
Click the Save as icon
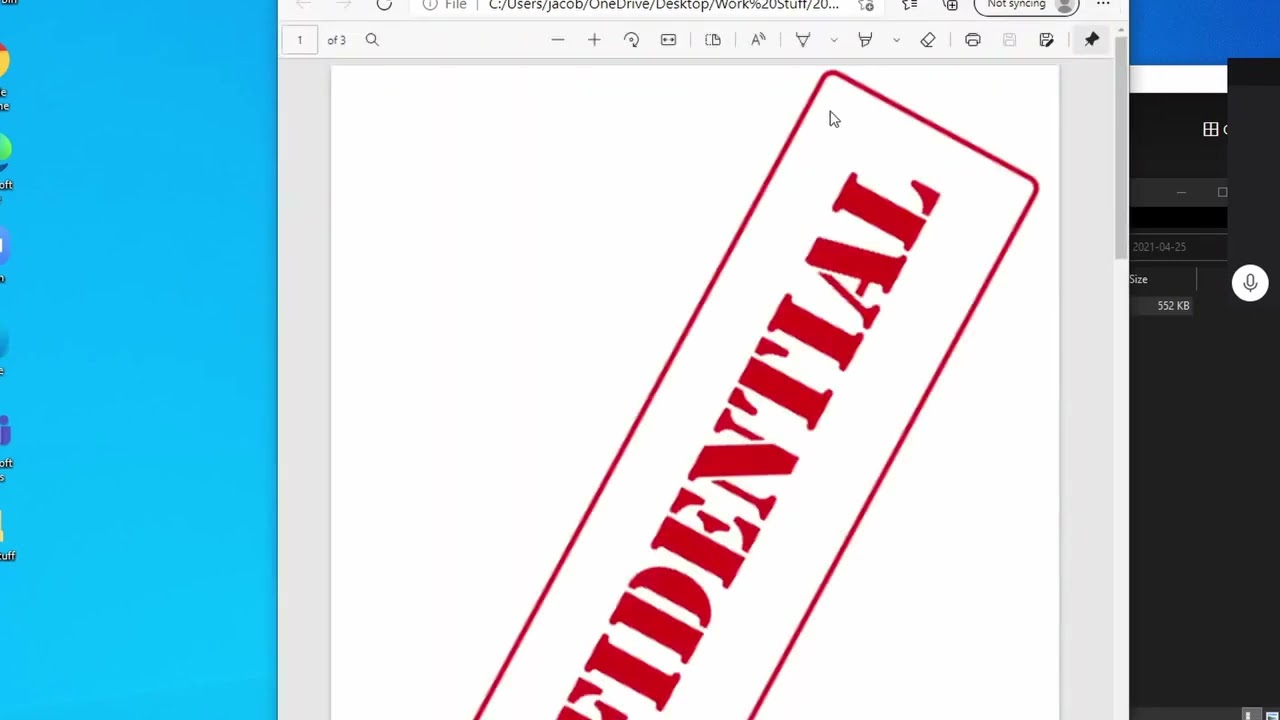(1046, 40)
